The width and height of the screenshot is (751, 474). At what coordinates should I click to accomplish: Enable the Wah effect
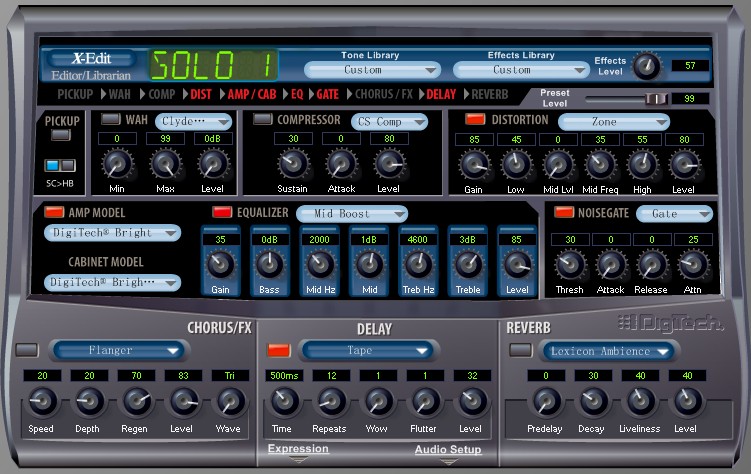pos(111,119)
